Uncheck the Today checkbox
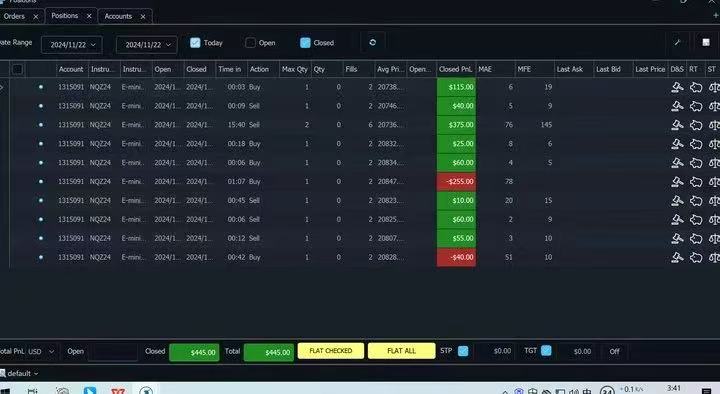Image resolution: width=720 pixels, height=394 pixels. pos(195,43)
